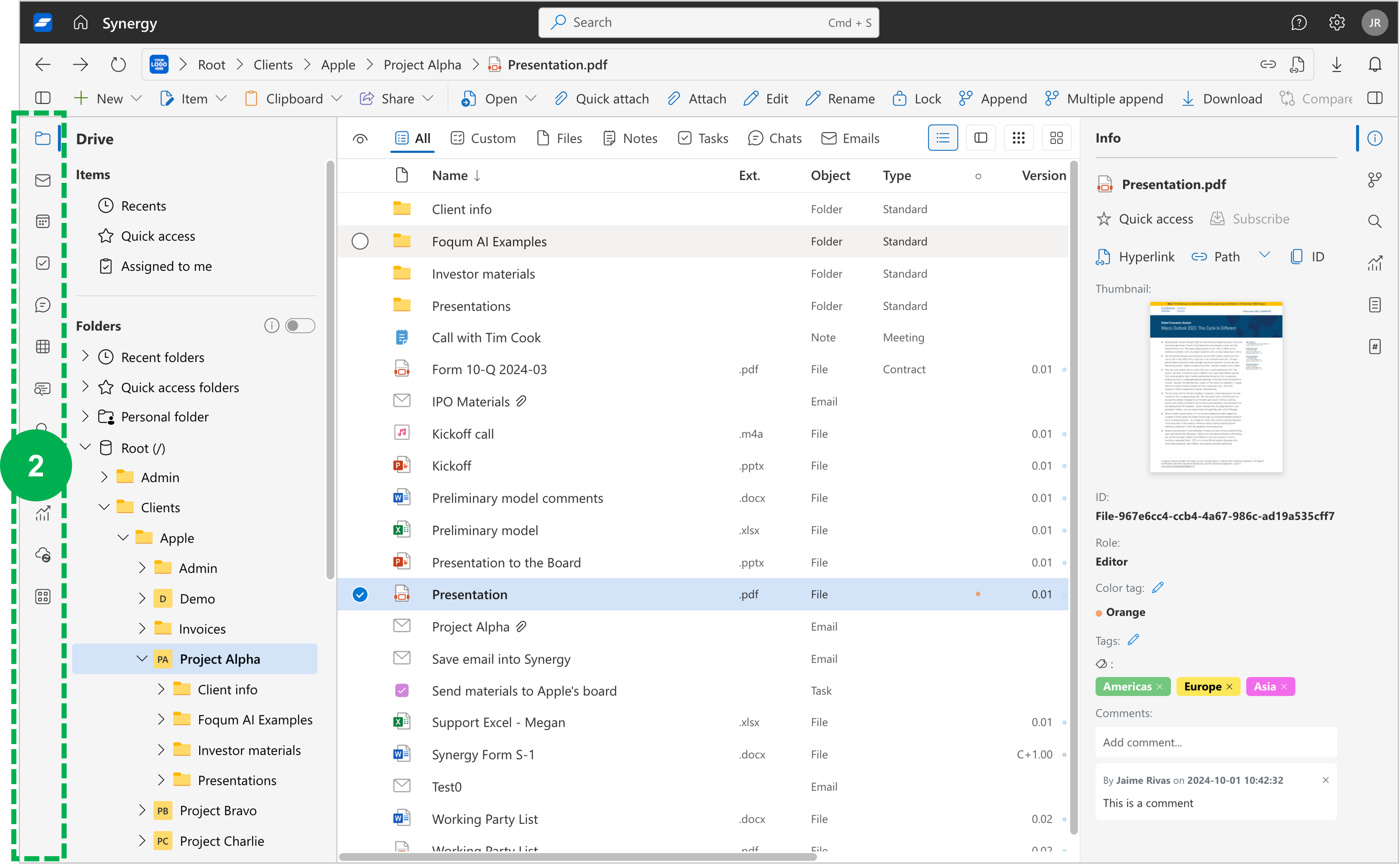The height and width of the screenshot is (864, 1400).
Task: Click the Multiple append button
Action: [1103, 99]
